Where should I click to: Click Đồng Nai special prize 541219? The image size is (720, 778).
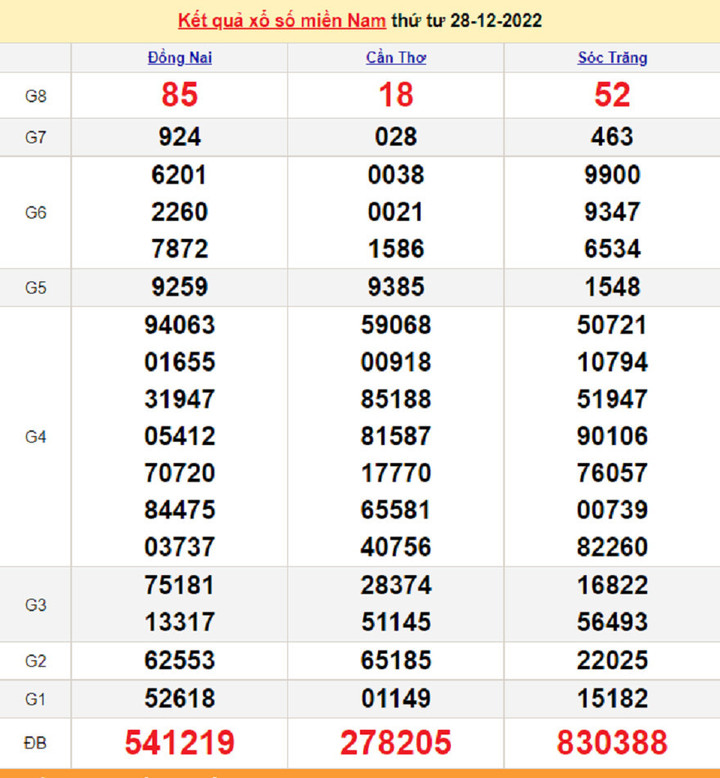click(x=180, y=743)
